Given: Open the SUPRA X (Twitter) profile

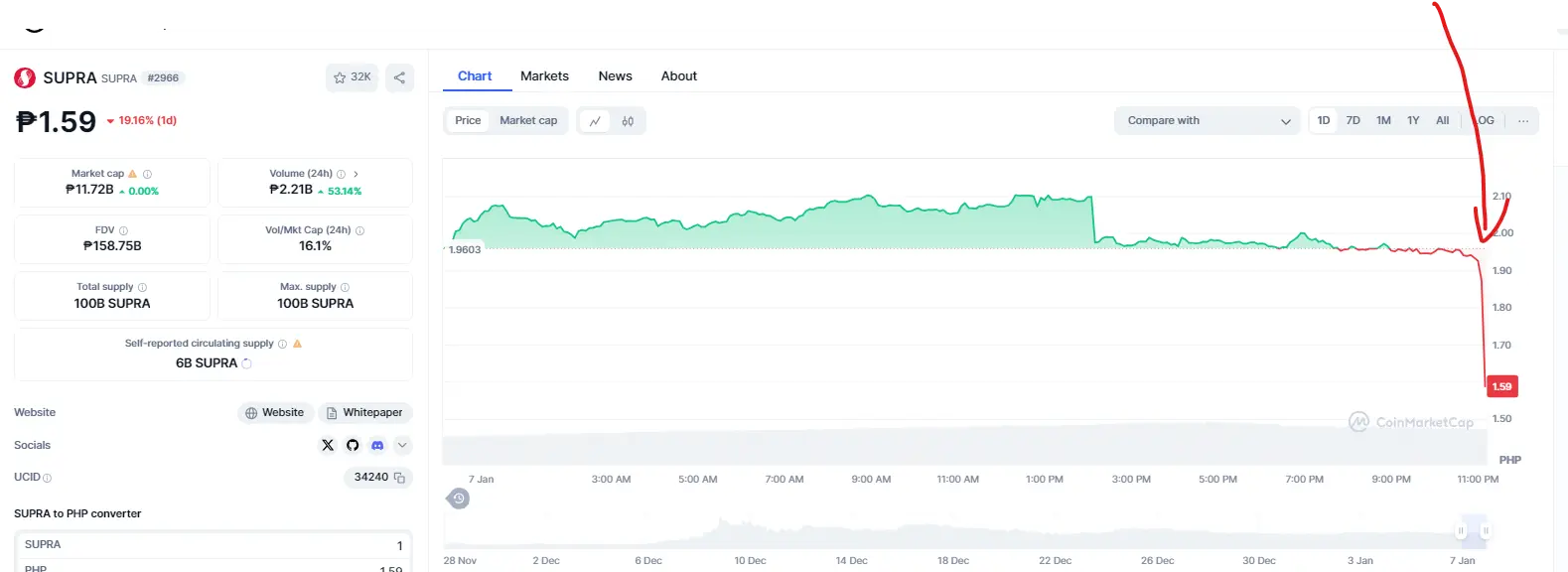Looking at the screenshot, I should [328, 445].
